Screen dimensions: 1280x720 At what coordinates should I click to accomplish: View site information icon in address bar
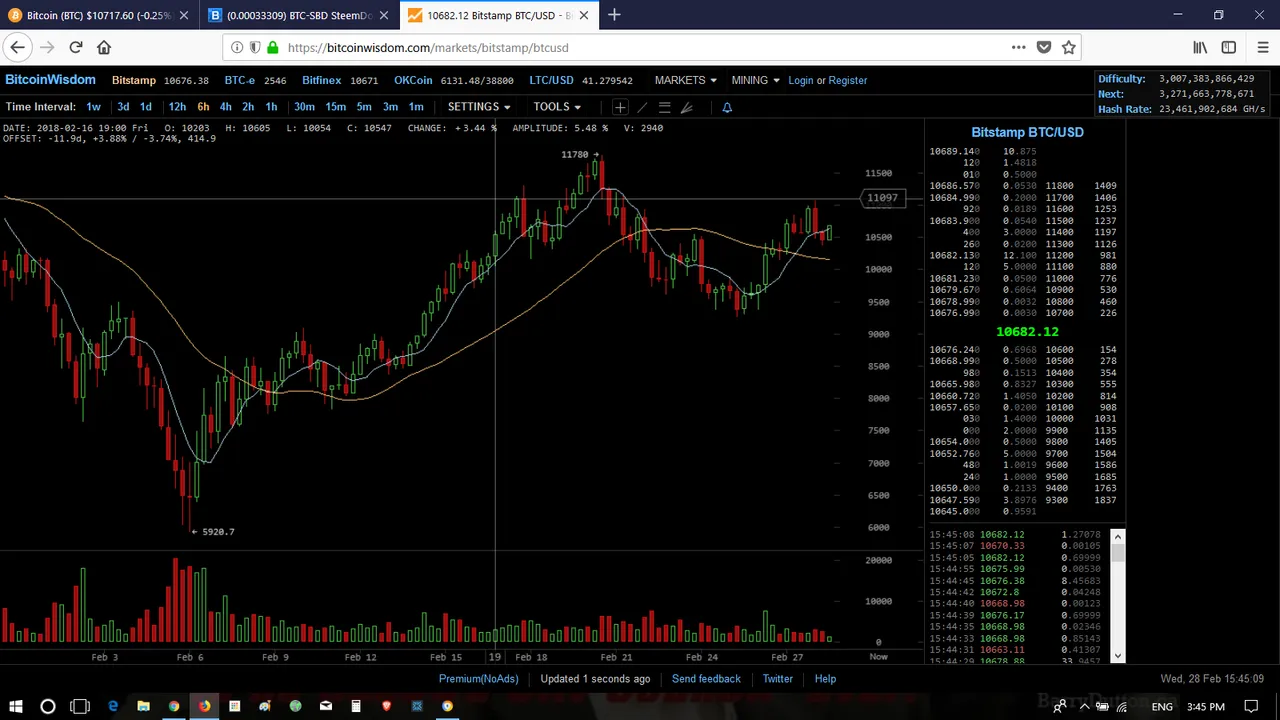pyautogui.click(x=237, y=47)
